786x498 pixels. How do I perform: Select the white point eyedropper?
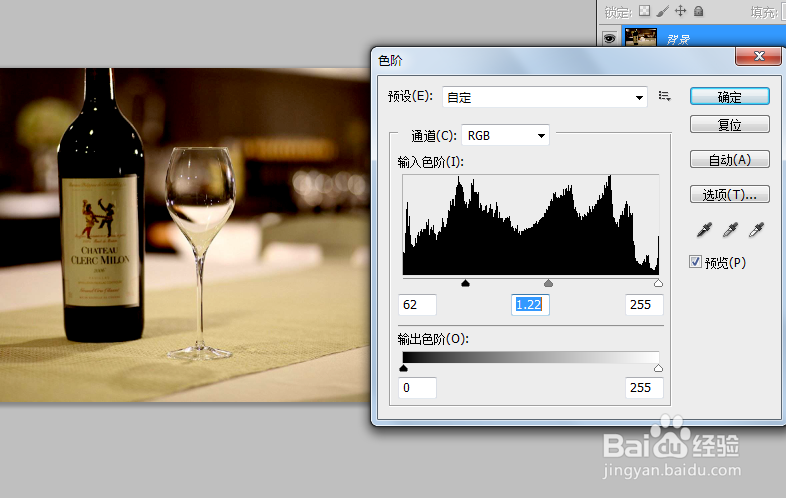pyautogui.click(x=756, y=230)
